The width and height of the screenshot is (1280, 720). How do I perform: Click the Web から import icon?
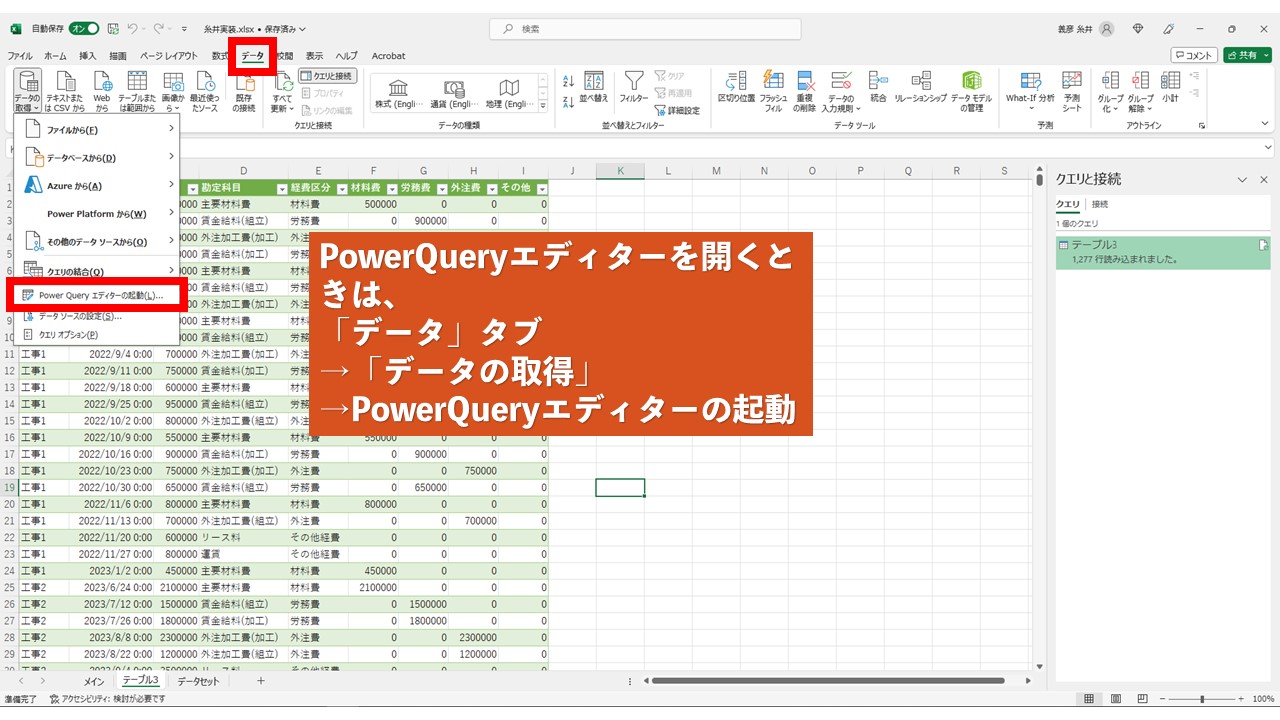pos(102,92)
